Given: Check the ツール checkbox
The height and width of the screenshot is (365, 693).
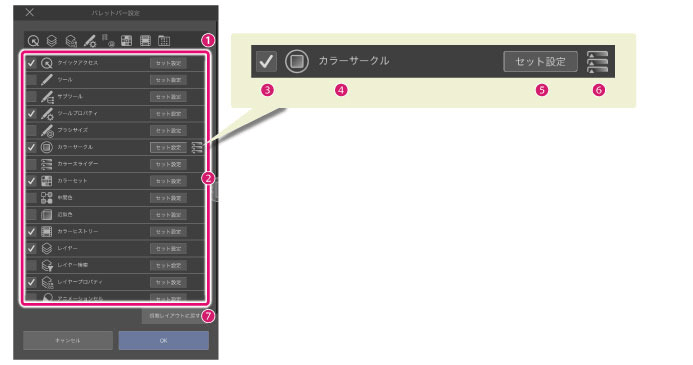Looking at the screenshot, I should (31, 80).
